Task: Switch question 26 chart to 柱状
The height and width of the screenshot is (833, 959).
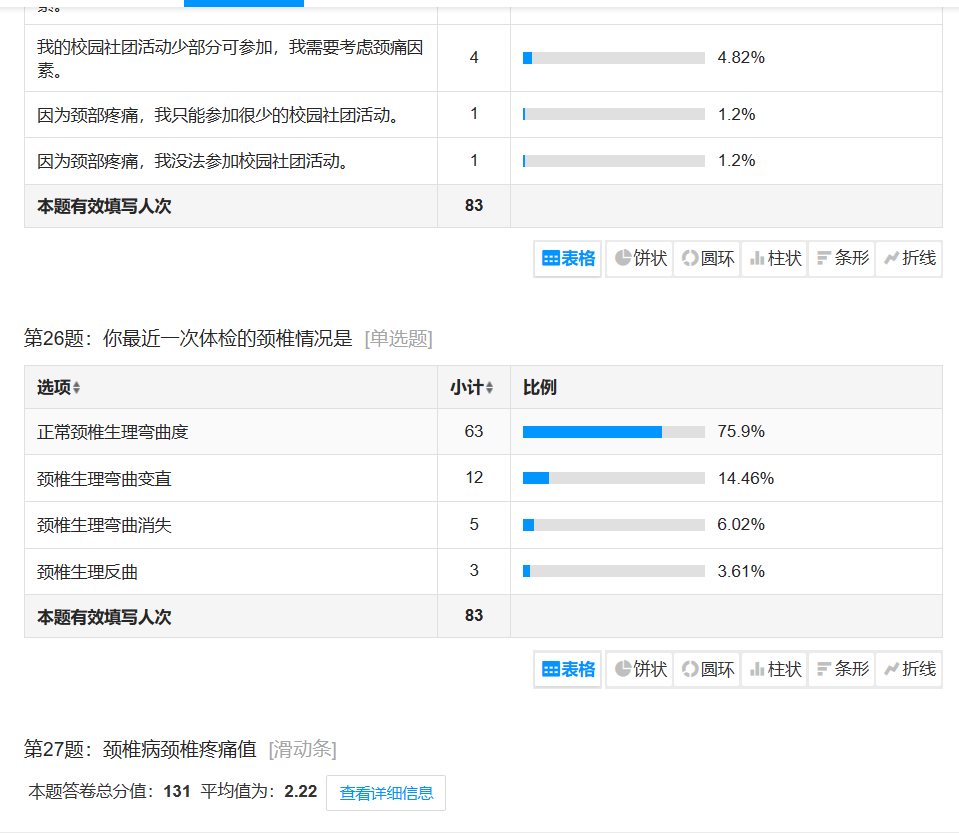Action: (x=775, y=669)
